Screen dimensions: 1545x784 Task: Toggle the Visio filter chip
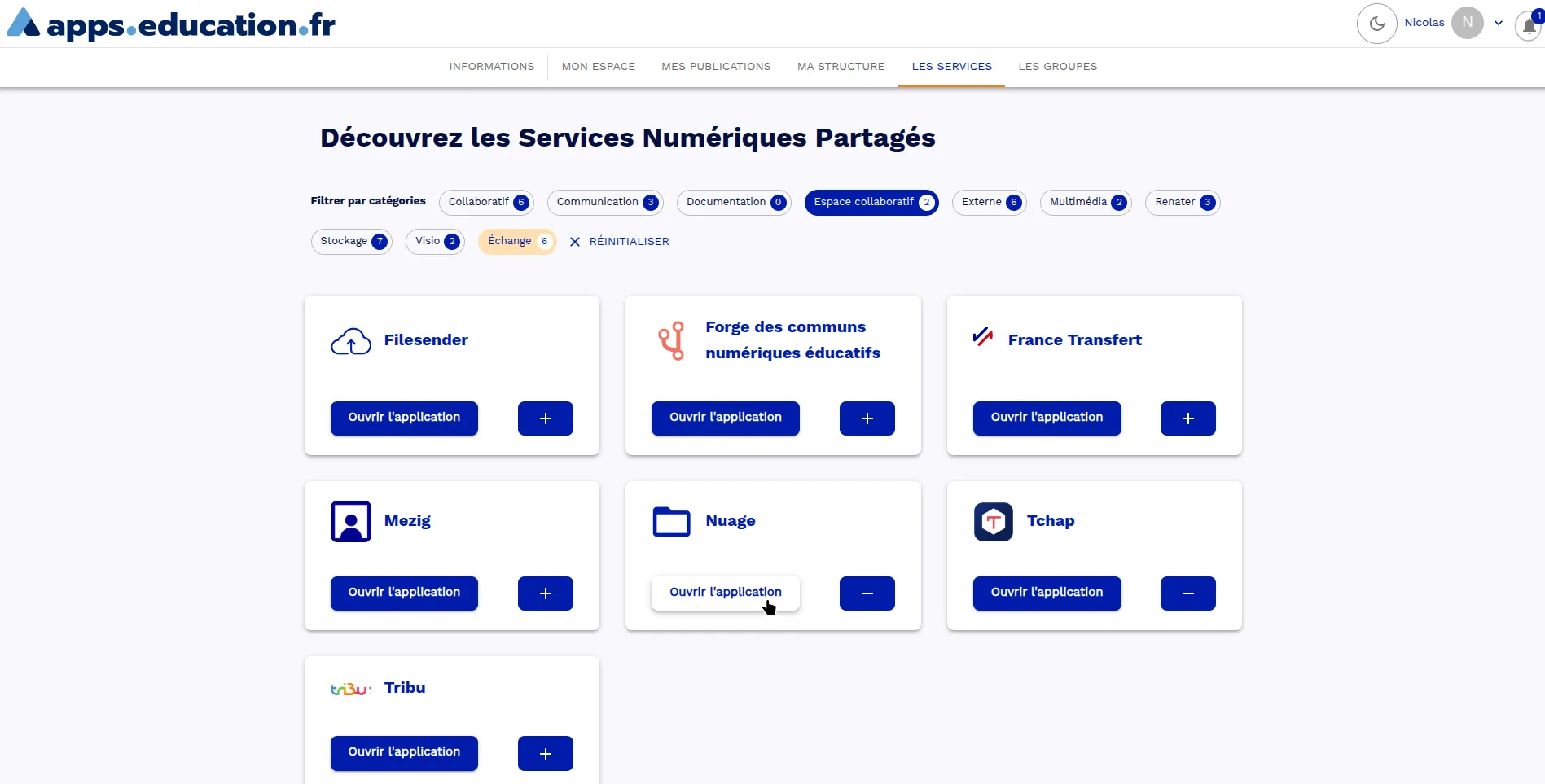(x=436, y=241)
